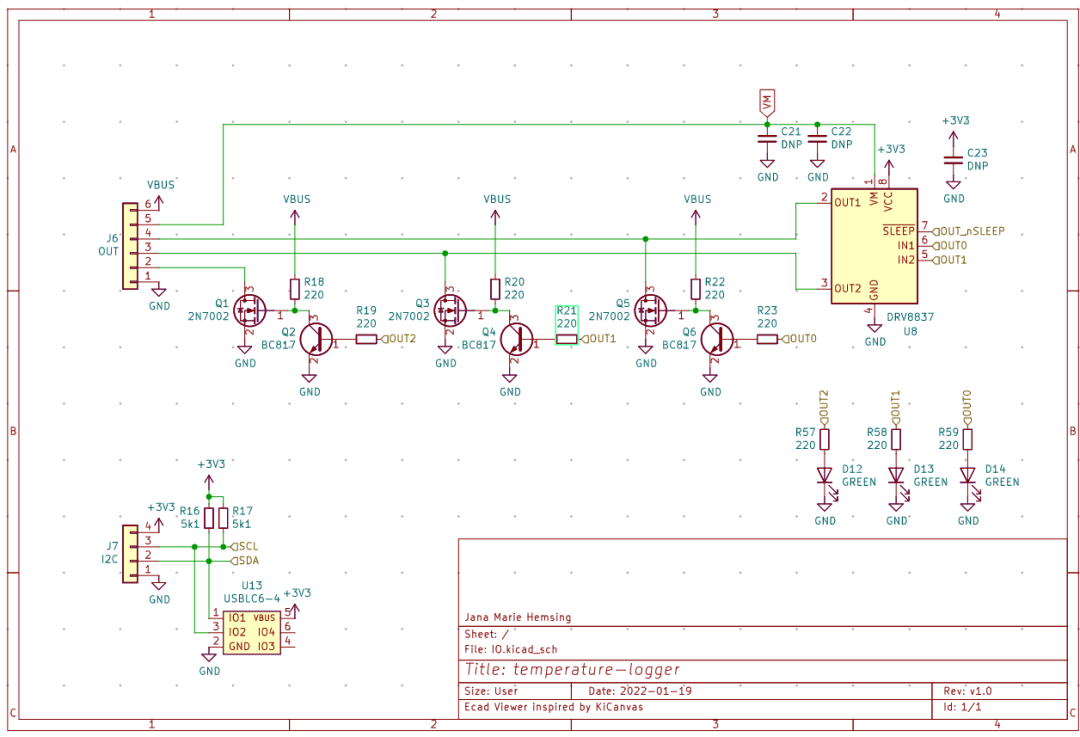Select the U8 DRV8837 motor driver block
The image size is (1080, 737).
874,246
